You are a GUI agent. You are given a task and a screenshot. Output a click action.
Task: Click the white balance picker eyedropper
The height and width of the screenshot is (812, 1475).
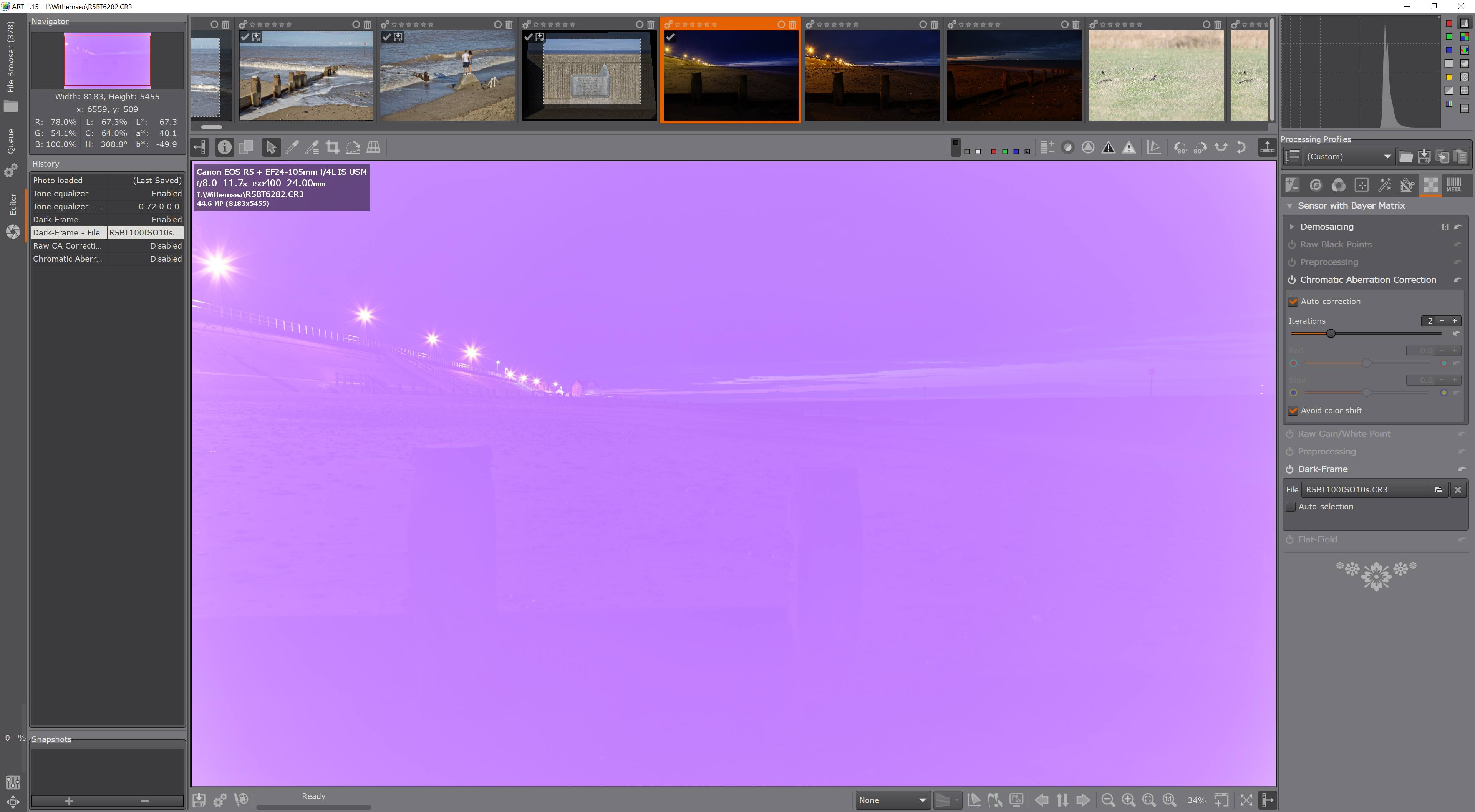pos(292,148)
